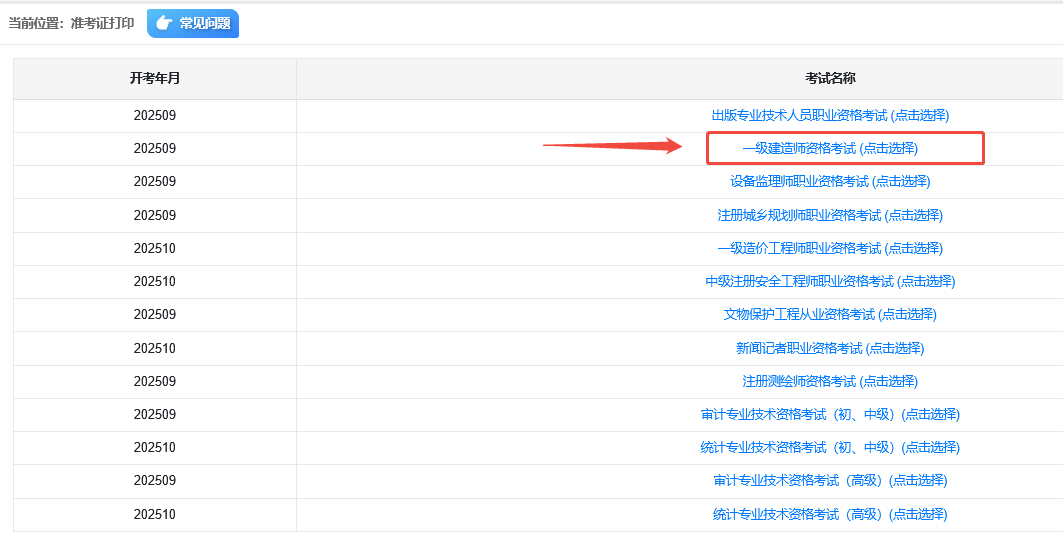
Task: Click the 常见问题 button
Action: pyautogui.click(x=193, y=23)
